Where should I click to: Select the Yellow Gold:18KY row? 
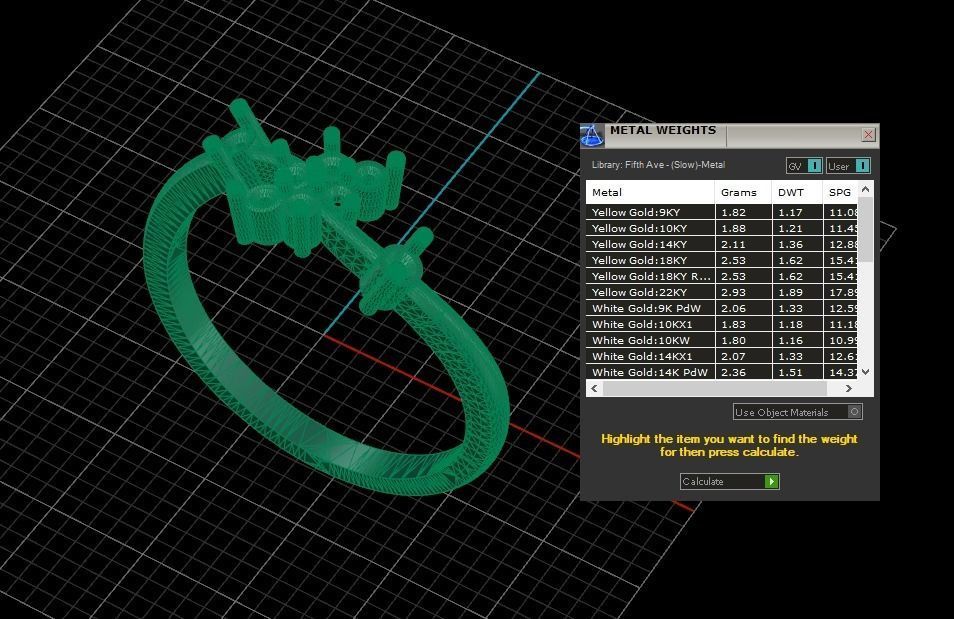[722, 260]
